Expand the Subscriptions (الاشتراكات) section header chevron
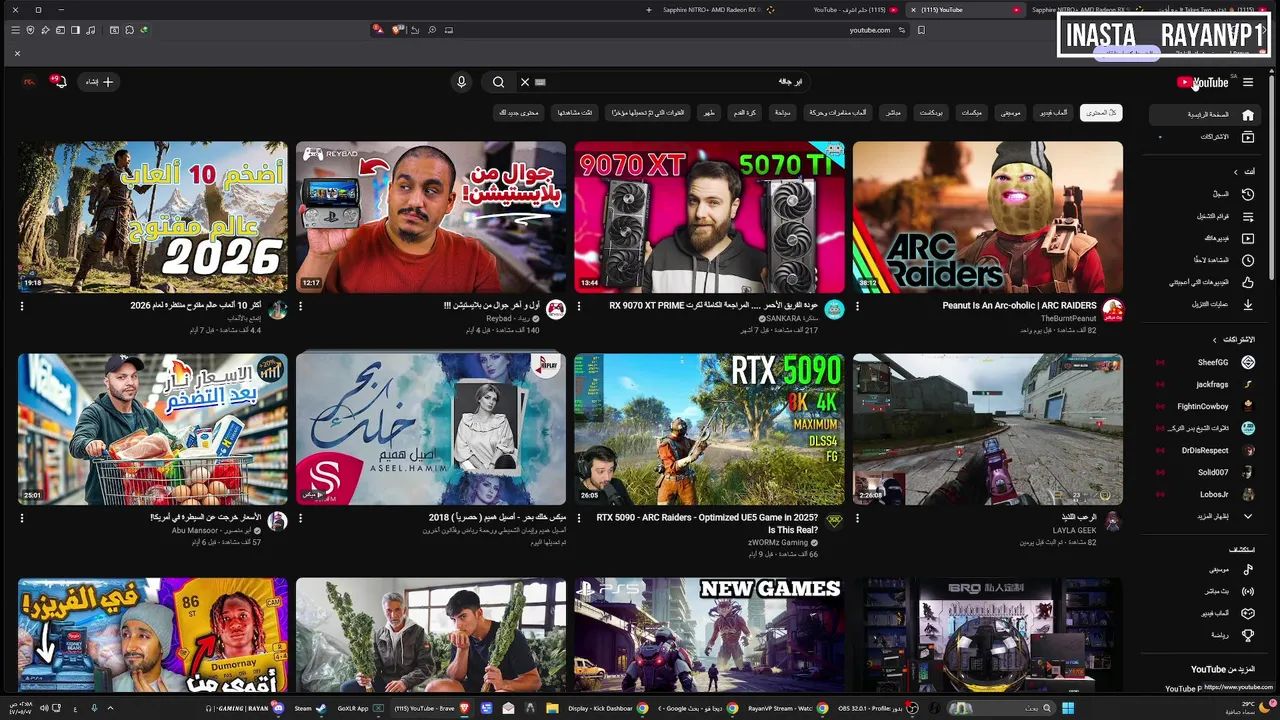 pyautogui.click(x=1214, y=340)
